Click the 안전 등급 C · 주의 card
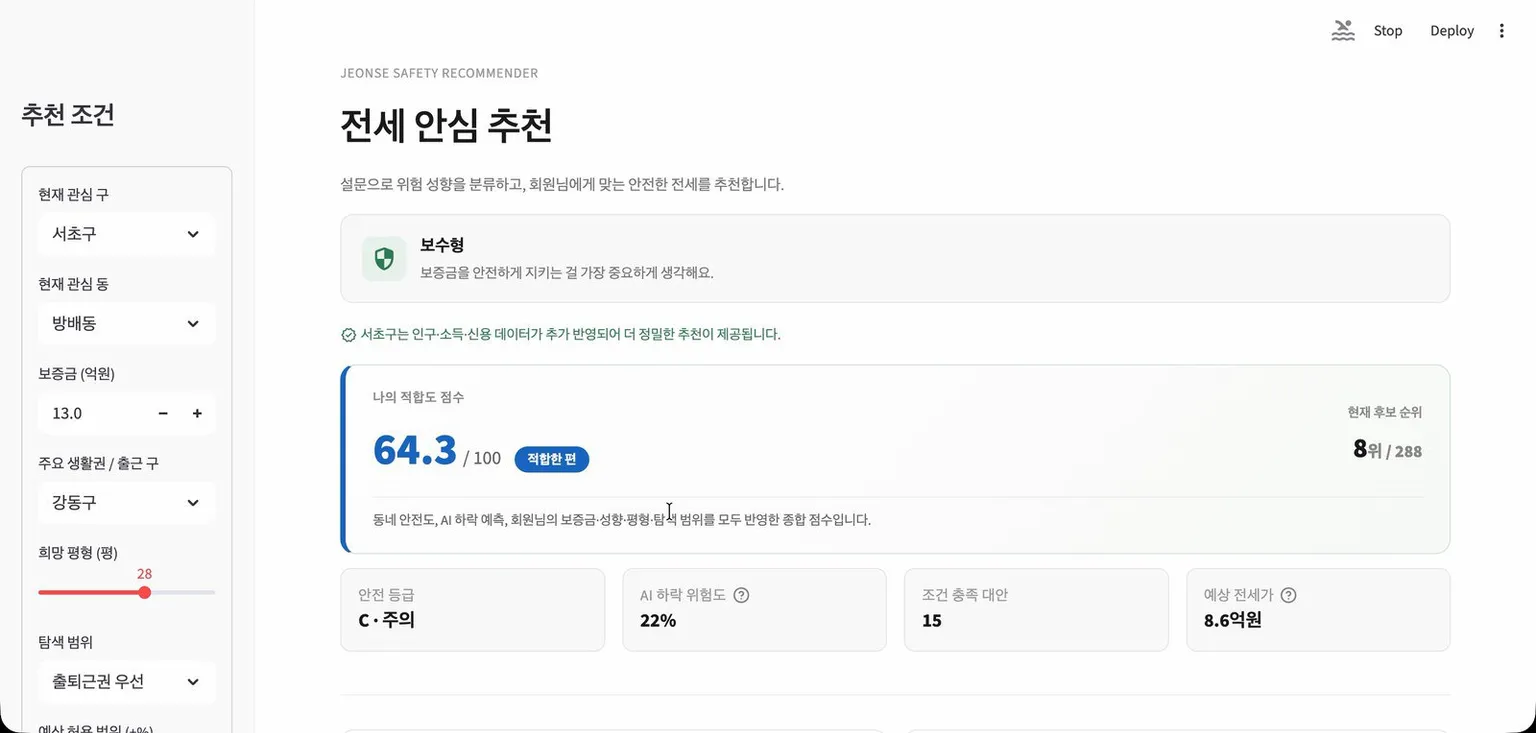The image size is (1536, 733). point(473,610)
